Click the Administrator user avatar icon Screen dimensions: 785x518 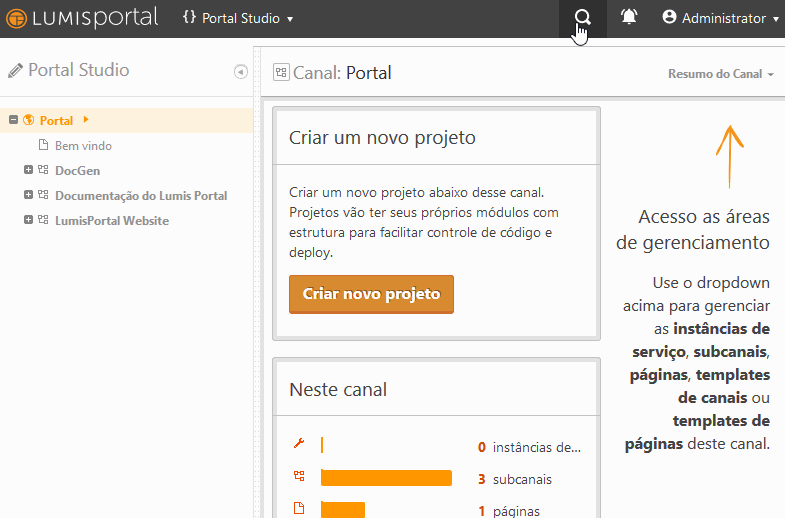[669, 18]
